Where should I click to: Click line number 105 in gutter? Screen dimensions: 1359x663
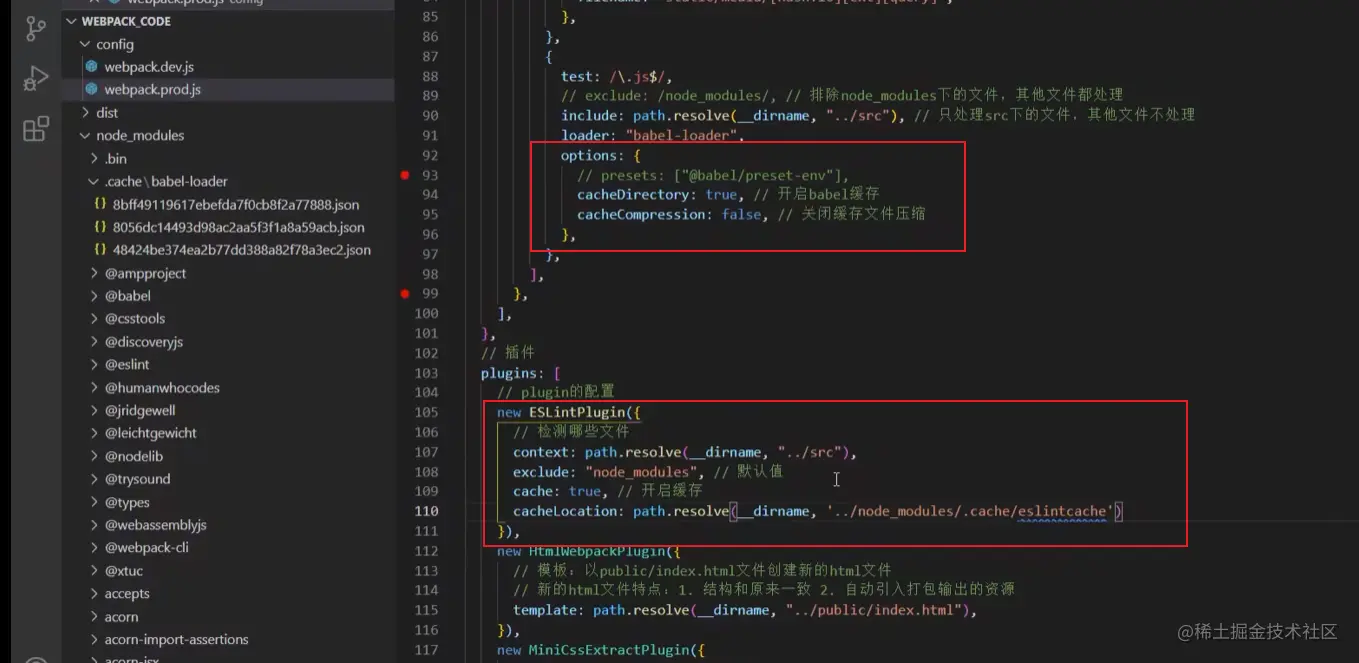coord(426,412)
